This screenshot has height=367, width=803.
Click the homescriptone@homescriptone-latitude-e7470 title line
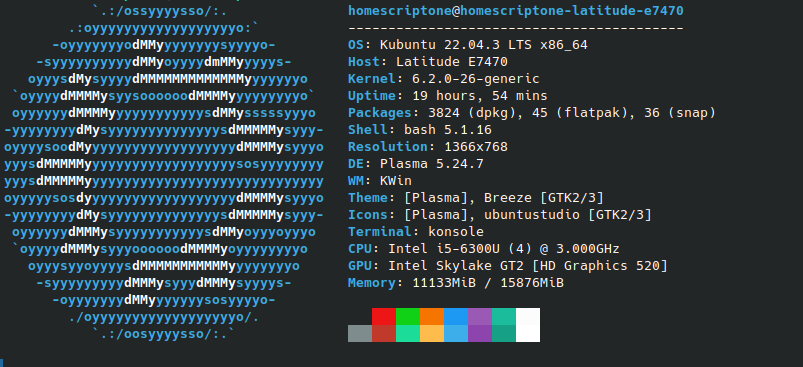tap(516, 11)
